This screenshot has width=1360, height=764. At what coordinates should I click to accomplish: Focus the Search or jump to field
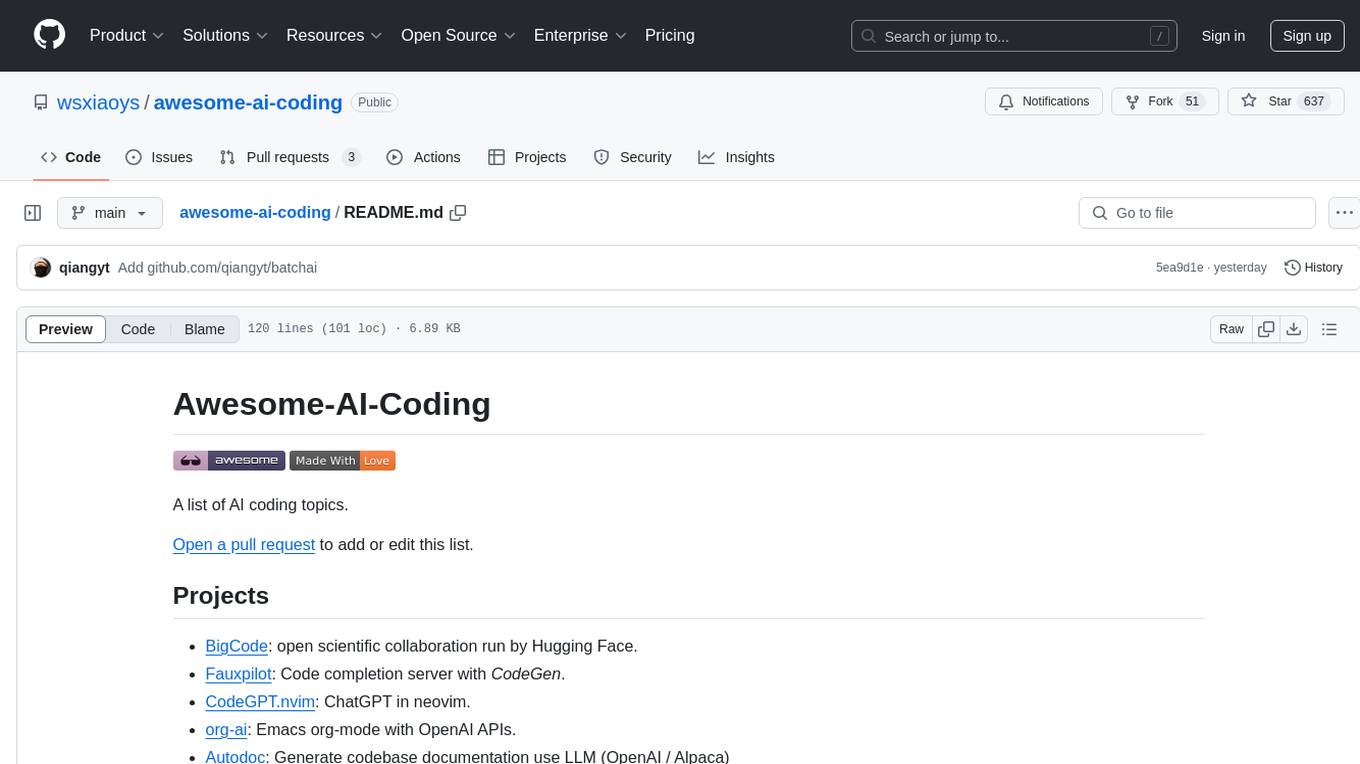1014,36
